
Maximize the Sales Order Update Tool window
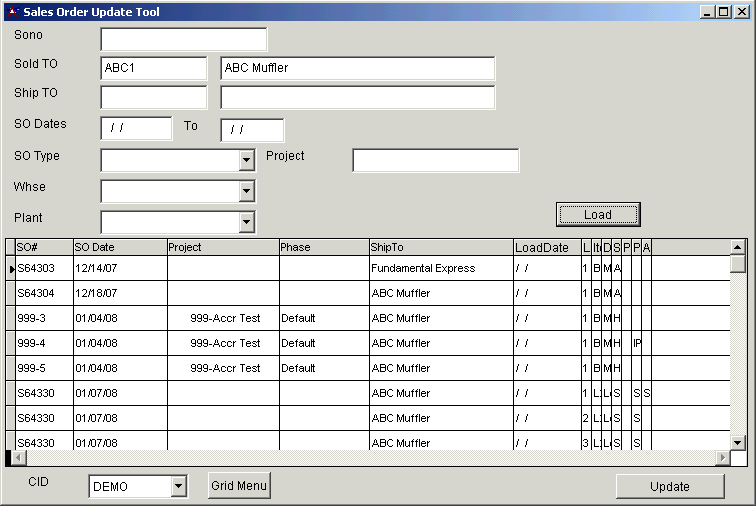(x=724, y=12)
